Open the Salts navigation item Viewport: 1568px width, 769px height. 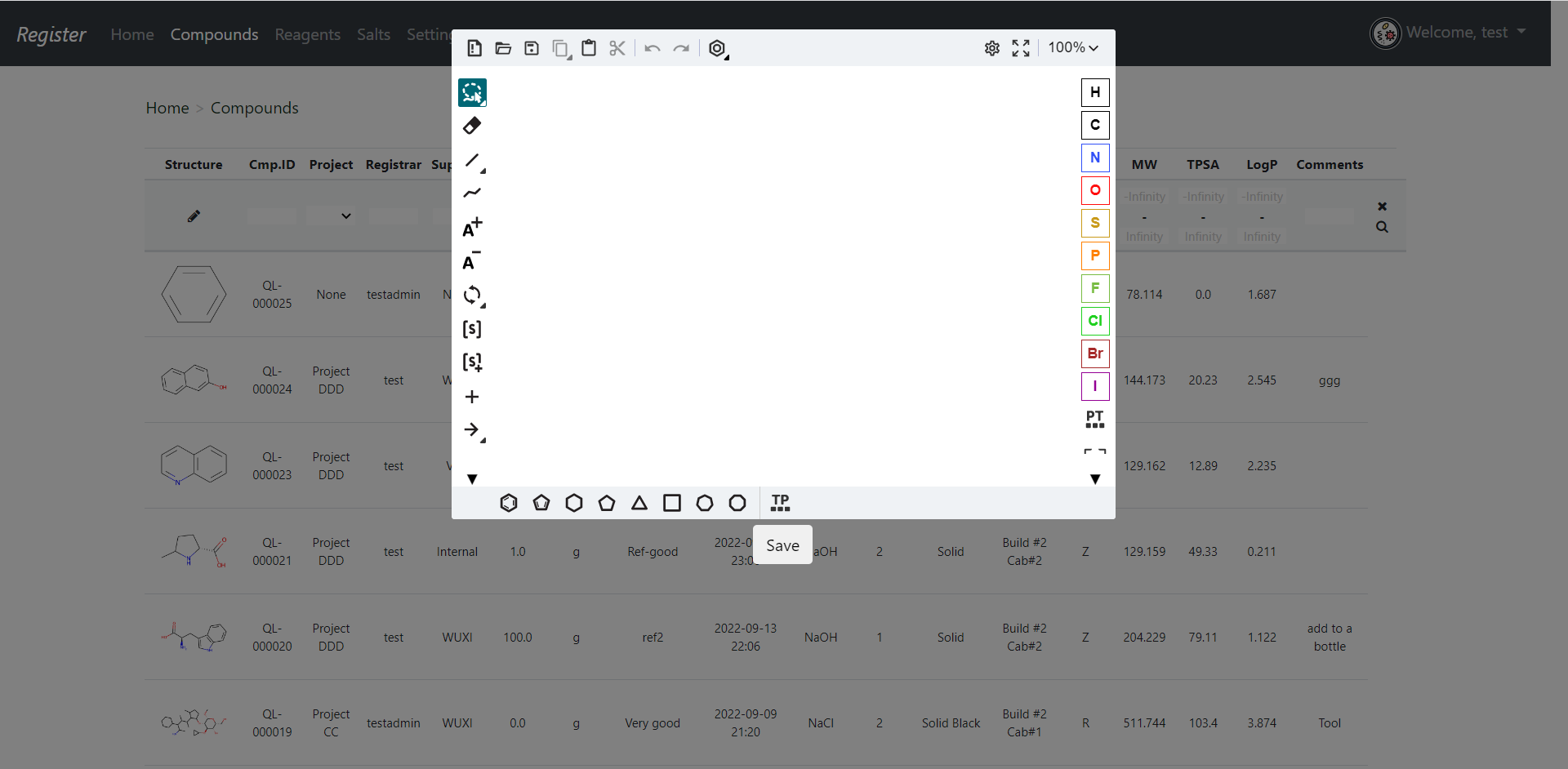click(x=373, y=34)
